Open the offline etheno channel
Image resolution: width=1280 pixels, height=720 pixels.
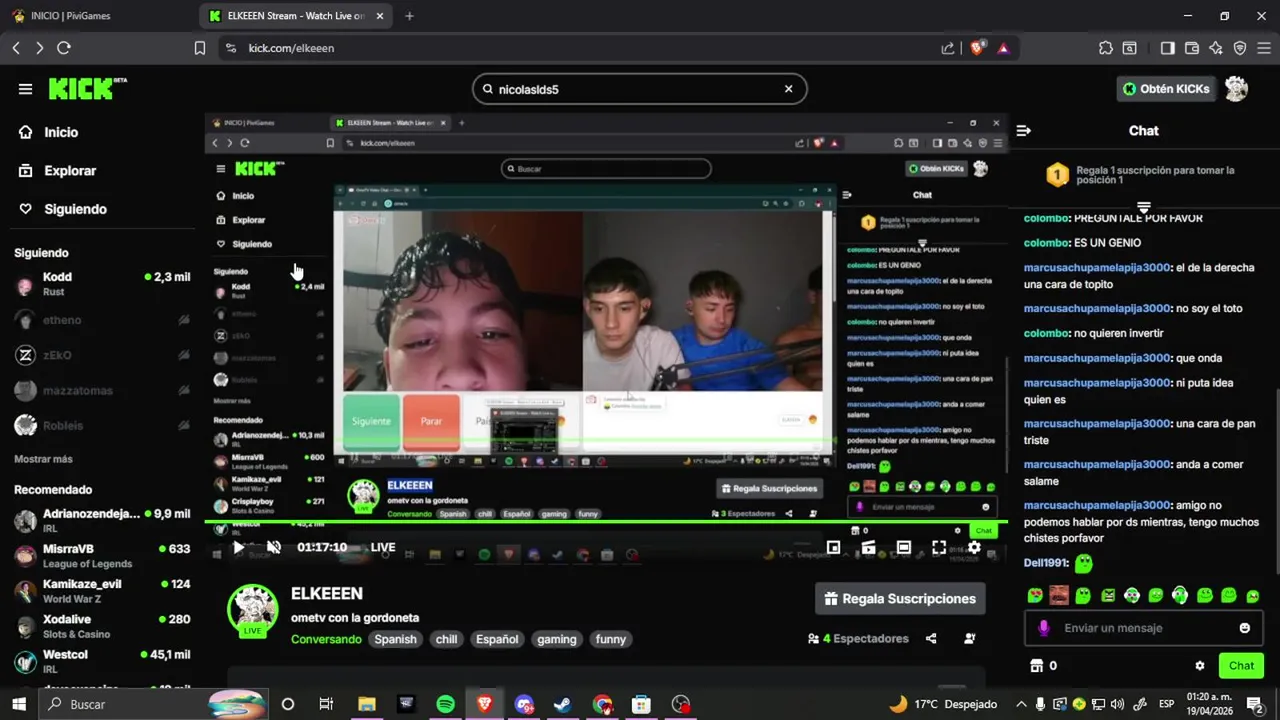101,320
